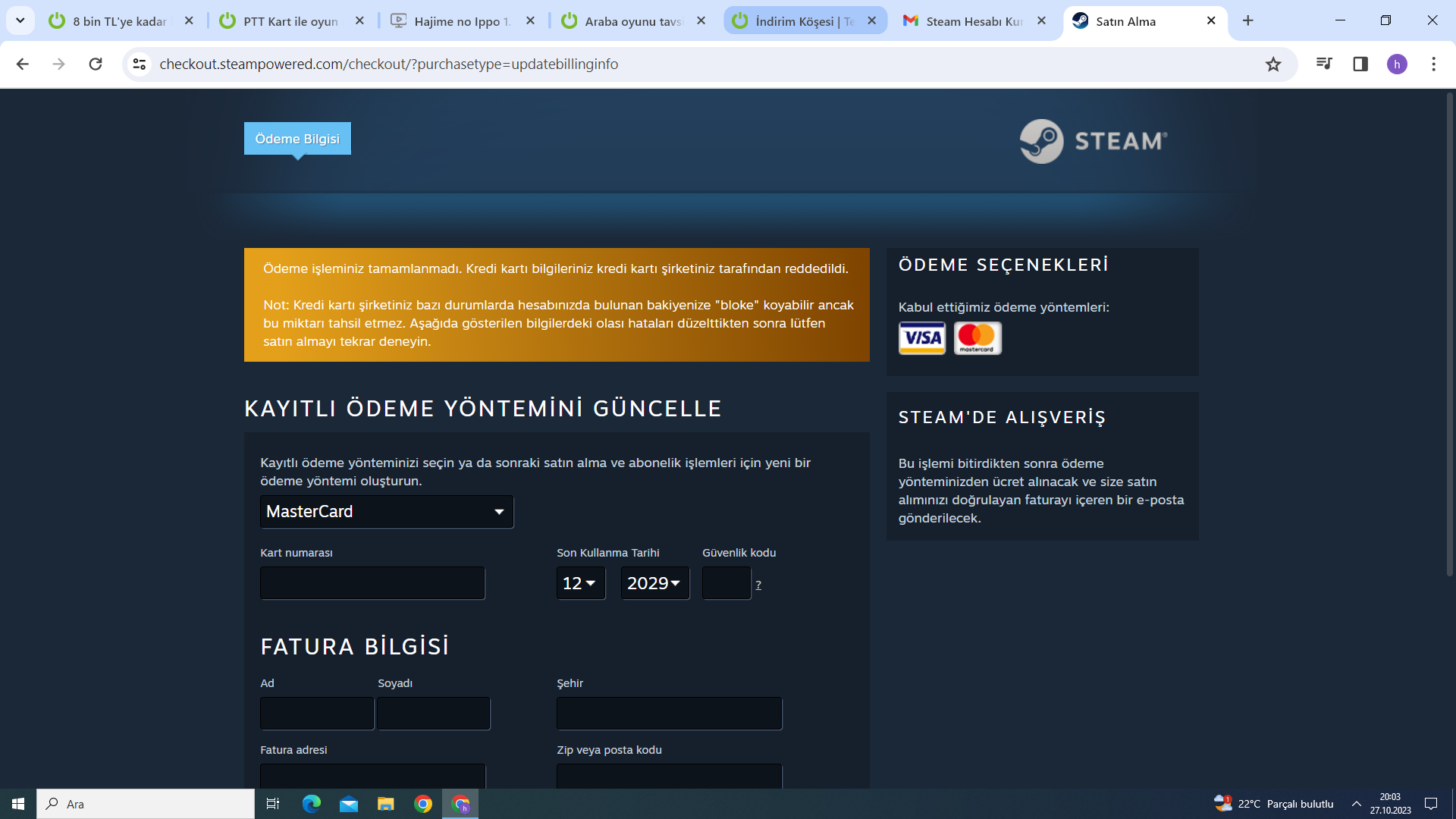Switch to Steam Hesabı Gmail tab
This screenshot has width=1456, height=819.
(974, 21)
